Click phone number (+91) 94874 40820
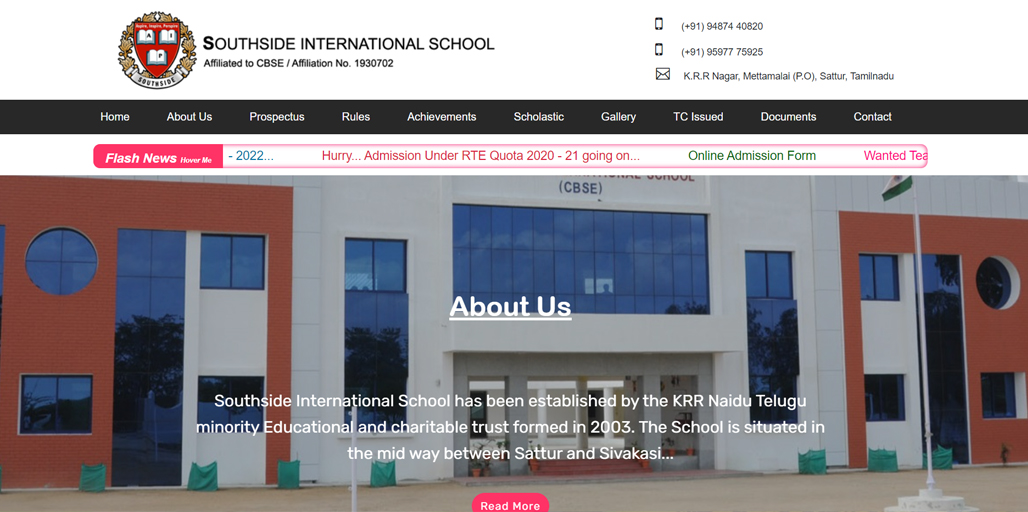Screen dimensions: 1028x512 point(722,27)
